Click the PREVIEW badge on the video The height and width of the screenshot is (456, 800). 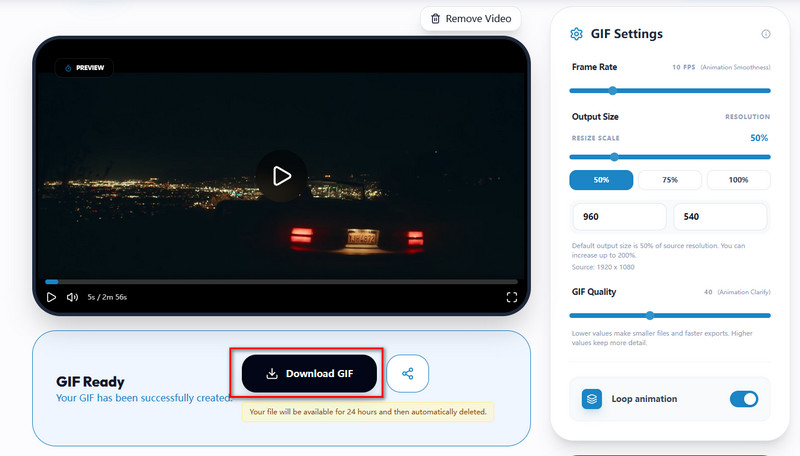pos(84,68)
